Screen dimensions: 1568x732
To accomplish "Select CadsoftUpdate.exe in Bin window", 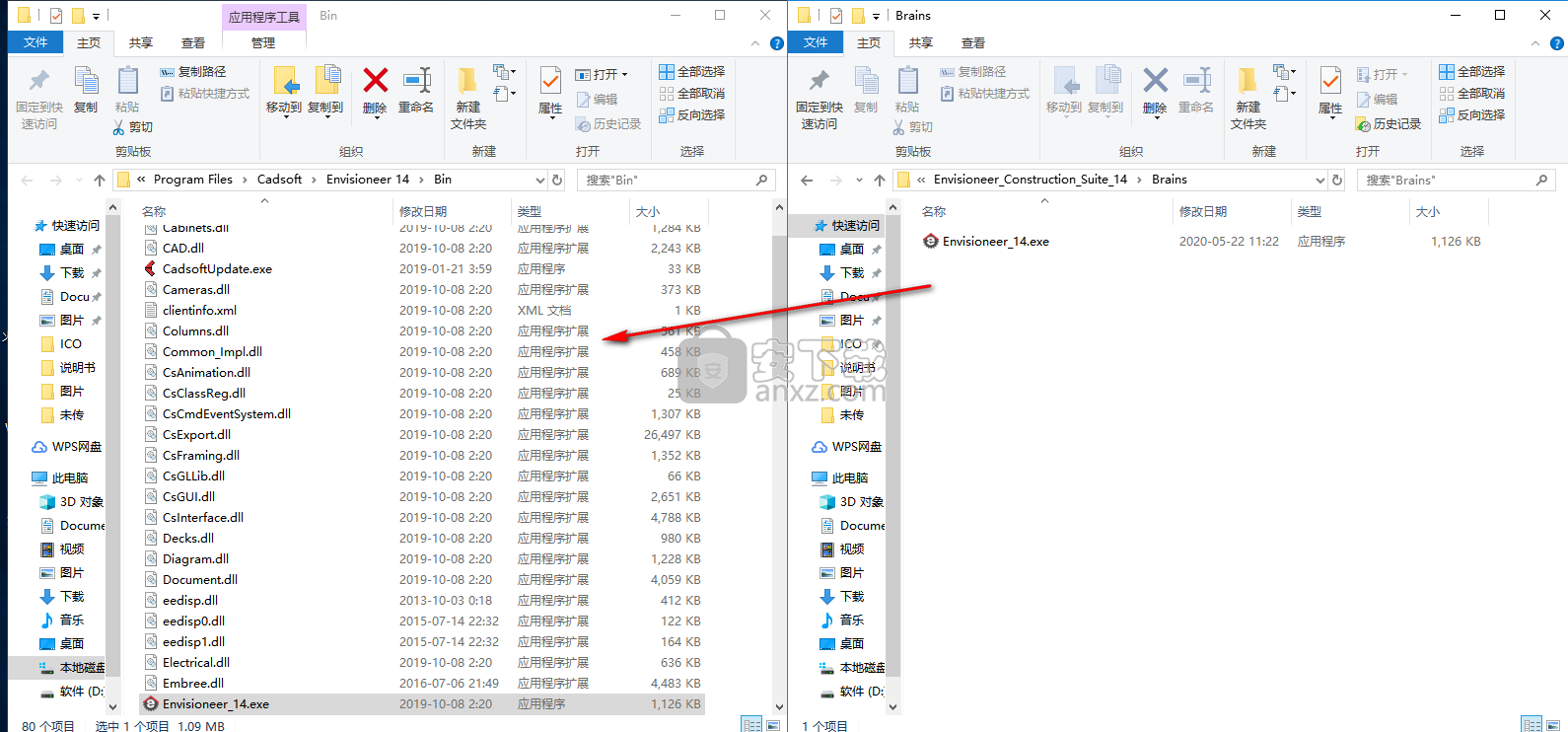I will point(217,268).
